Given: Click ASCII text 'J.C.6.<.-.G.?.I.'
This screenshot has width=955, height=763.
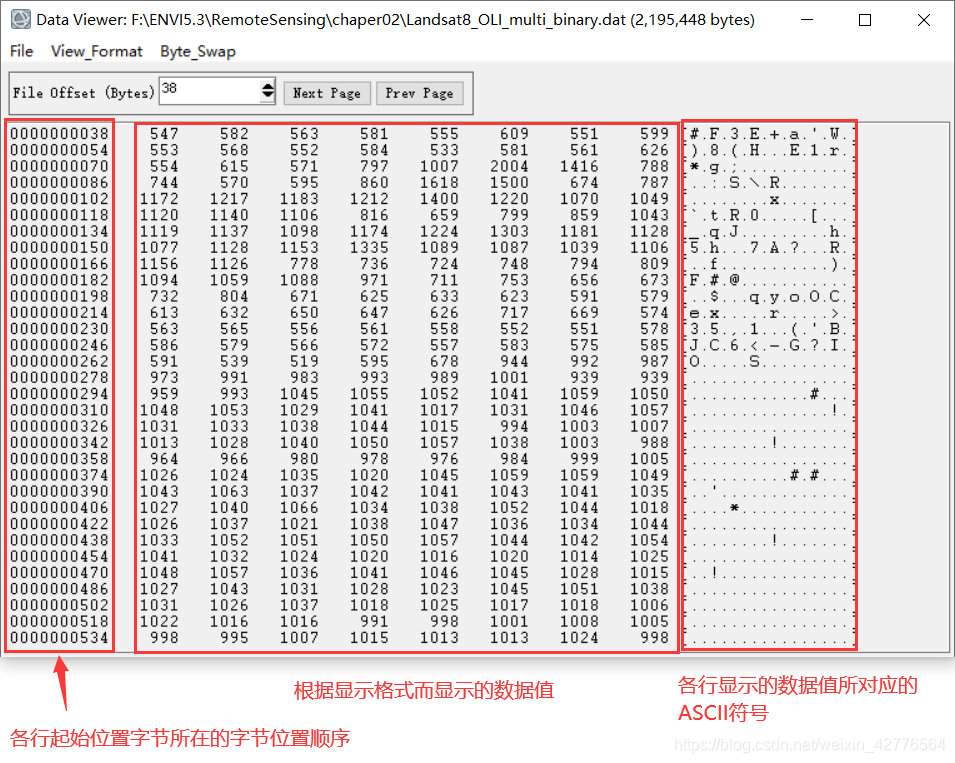Looking at the screenshot, I should pyautogui.click(x=769, y=345).
